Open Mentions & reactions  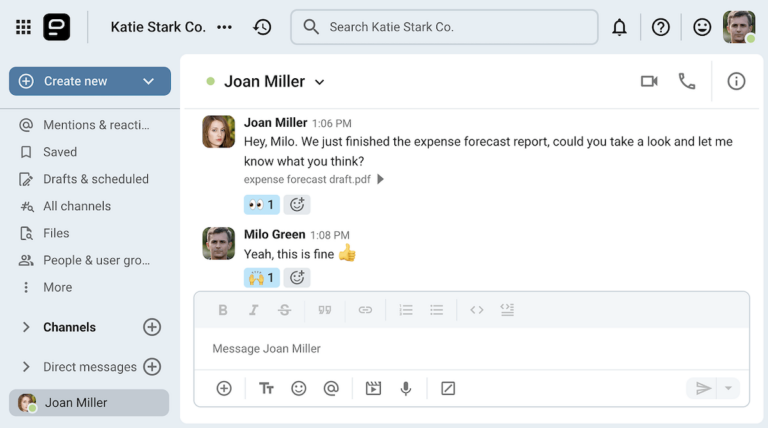click(x=84, y=125)
